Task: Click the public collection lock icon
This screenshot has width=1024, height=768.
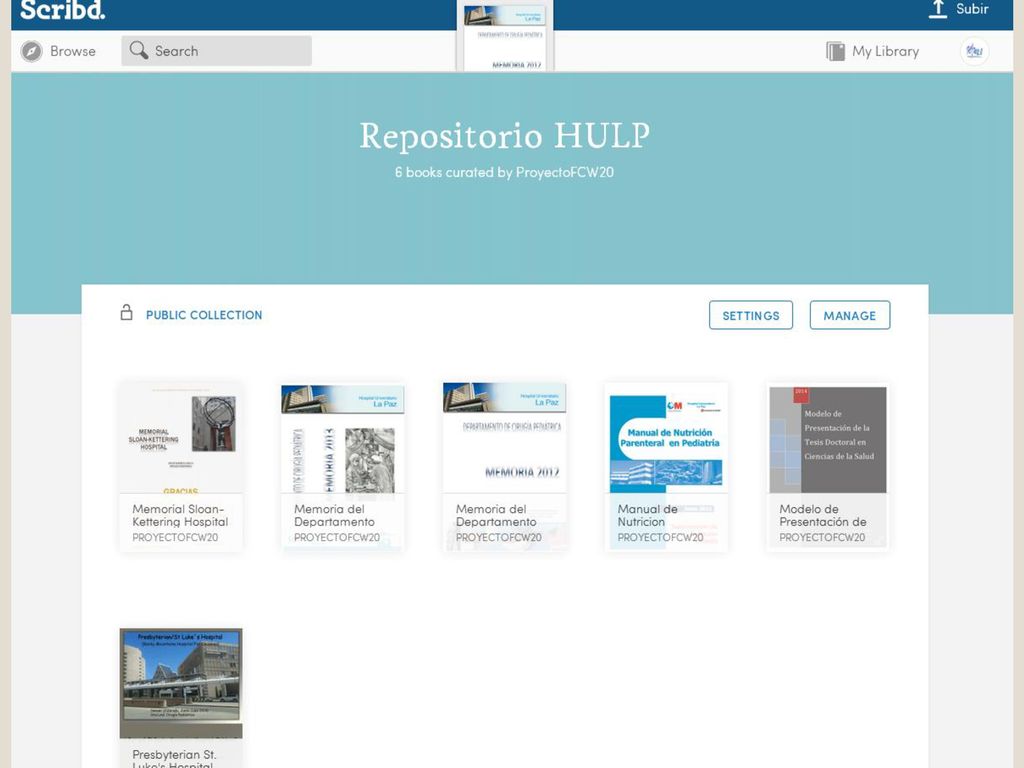Action: tap(127, 312)
